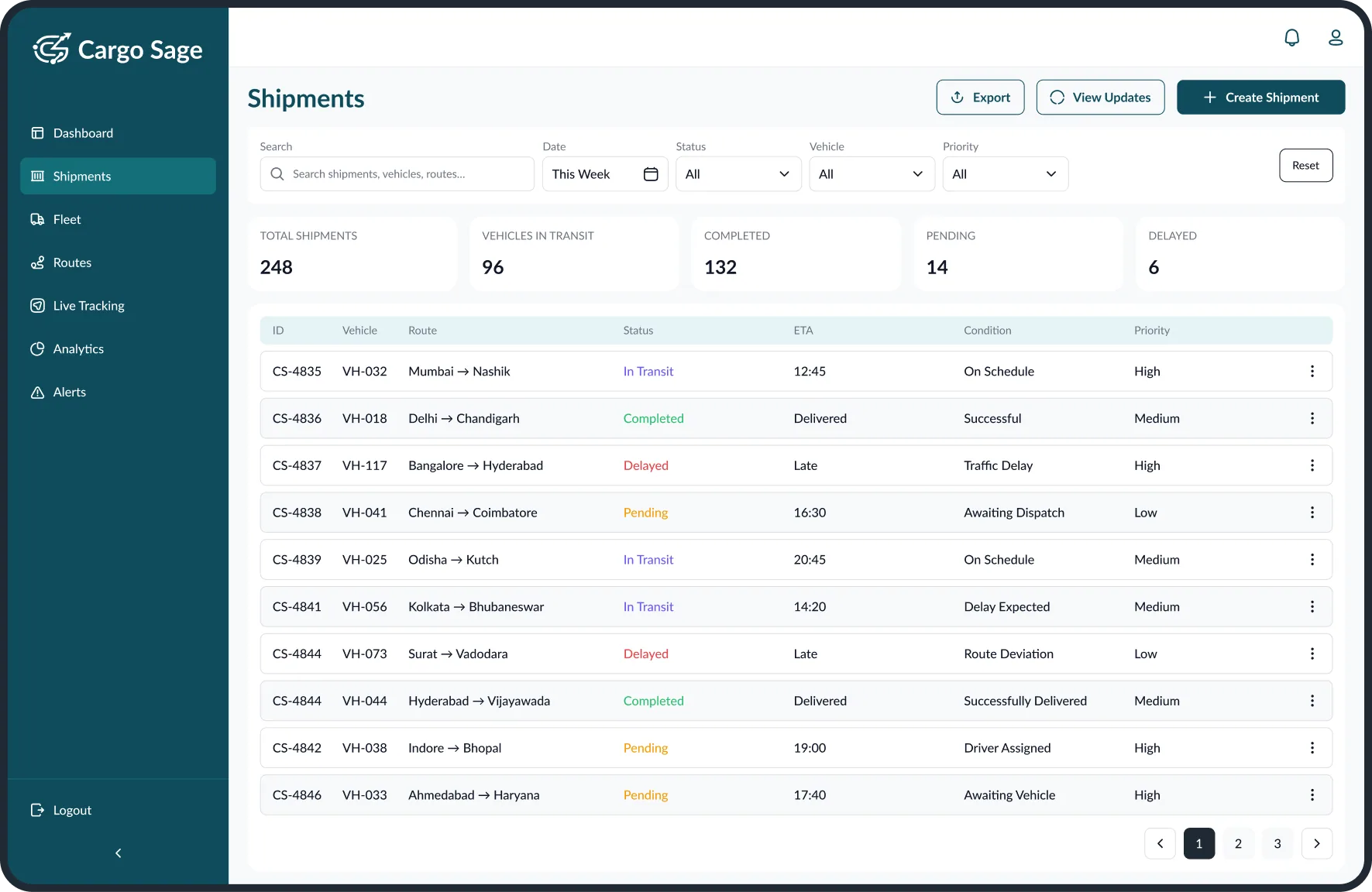Go to page 2 of shipments

click(x=1238, y=843)
